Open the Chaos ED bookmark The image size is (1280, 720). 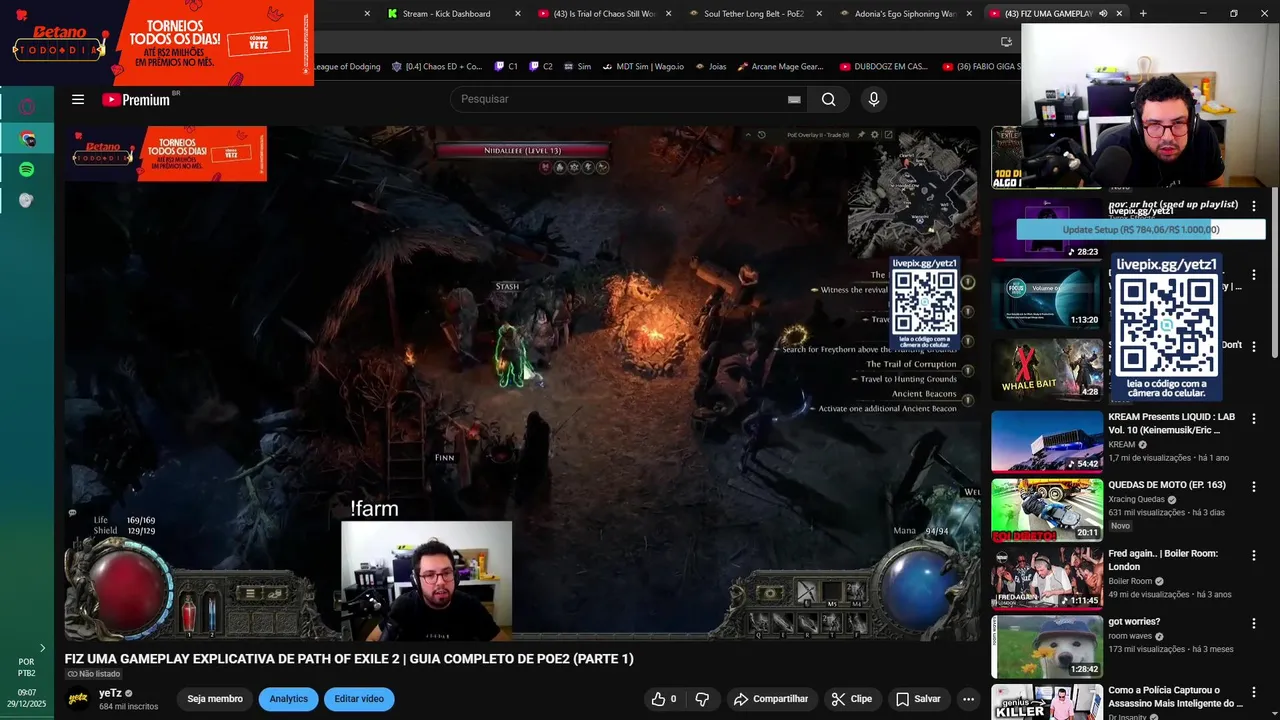click(437, 66)
